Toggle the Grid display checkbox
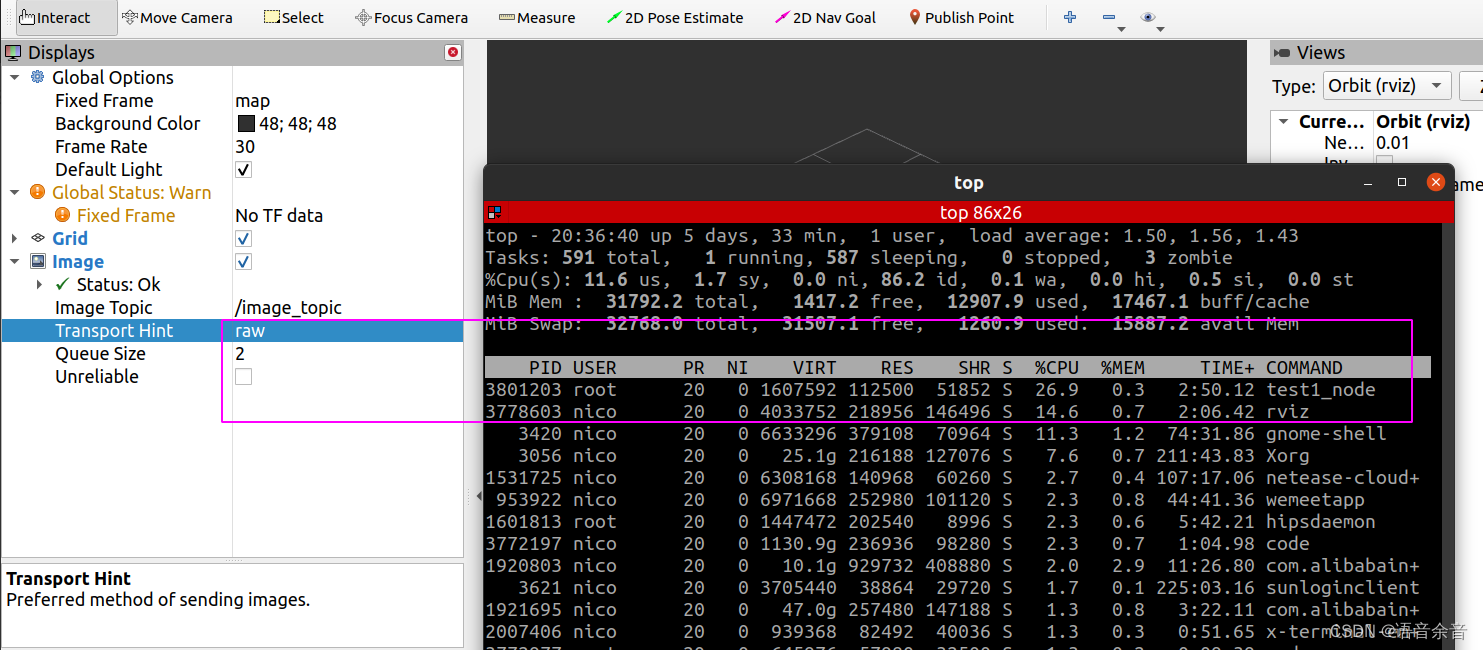This screenshot has height=650, width=1483. tap(243, 238)
